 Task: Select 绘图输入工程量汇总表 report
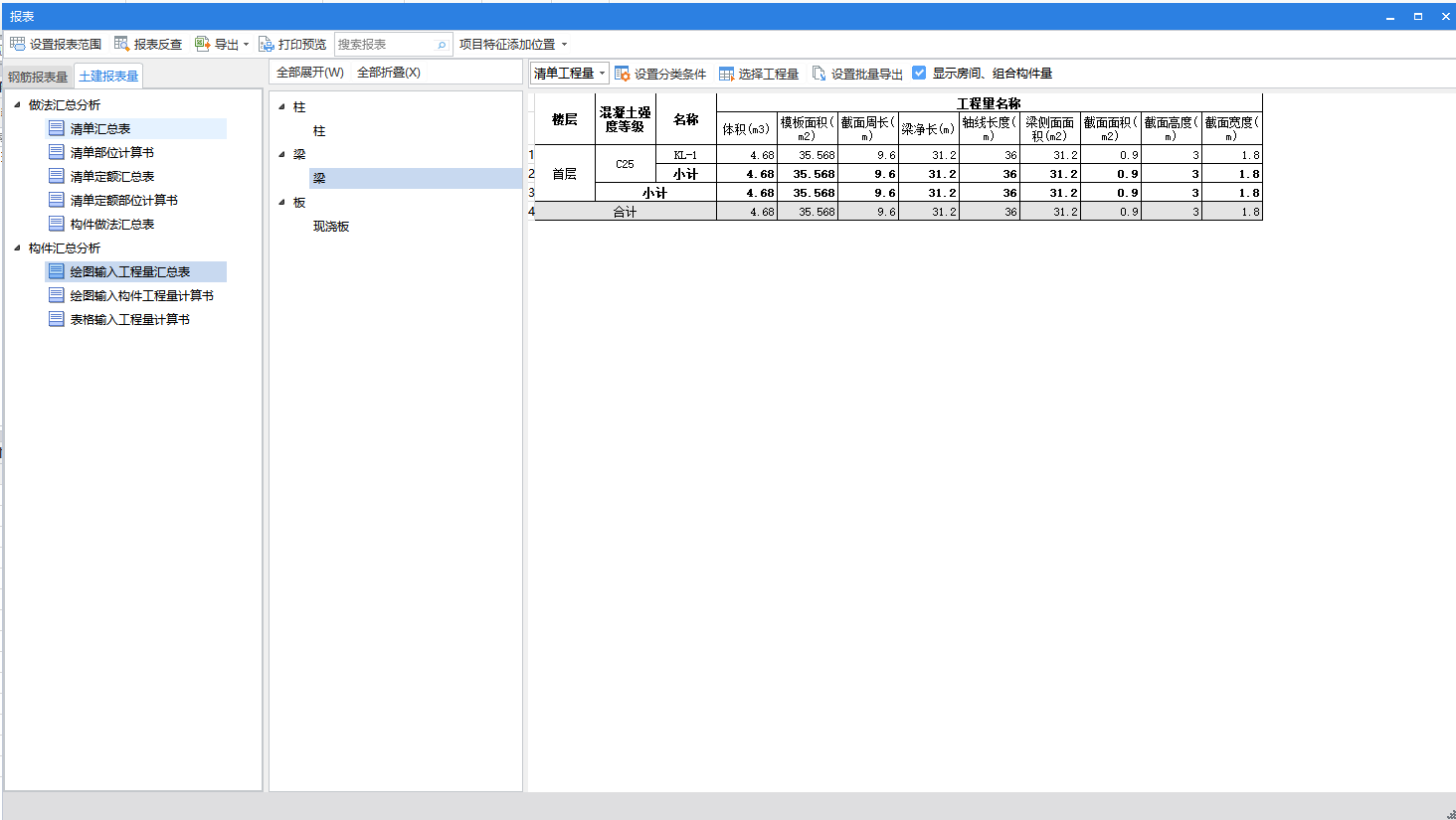coord(130,271)
